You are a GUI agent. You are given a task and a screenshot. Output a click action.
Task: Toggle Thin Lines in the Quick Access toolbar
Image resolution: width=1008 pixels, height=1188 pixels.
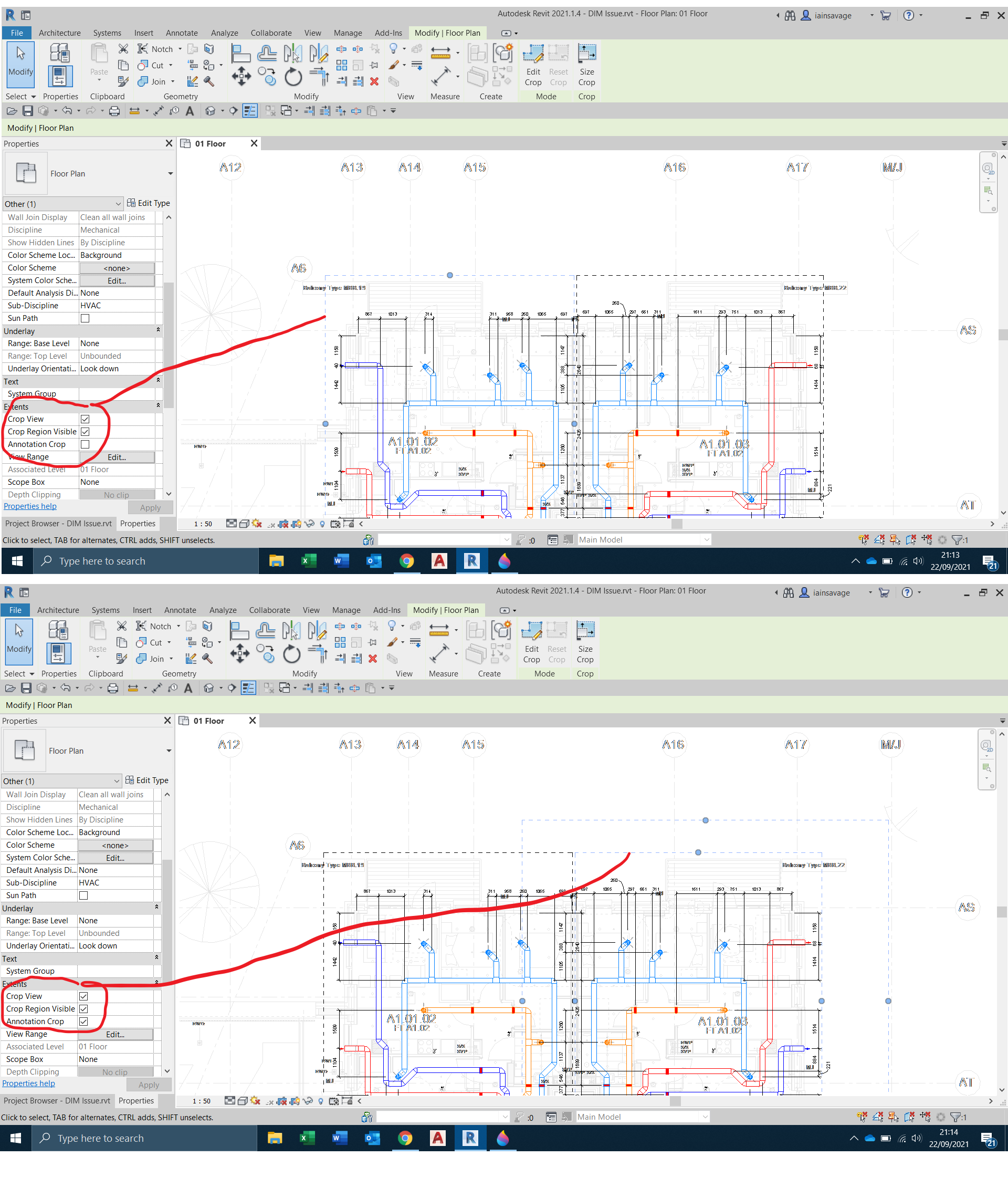click(x=250, y=111)
